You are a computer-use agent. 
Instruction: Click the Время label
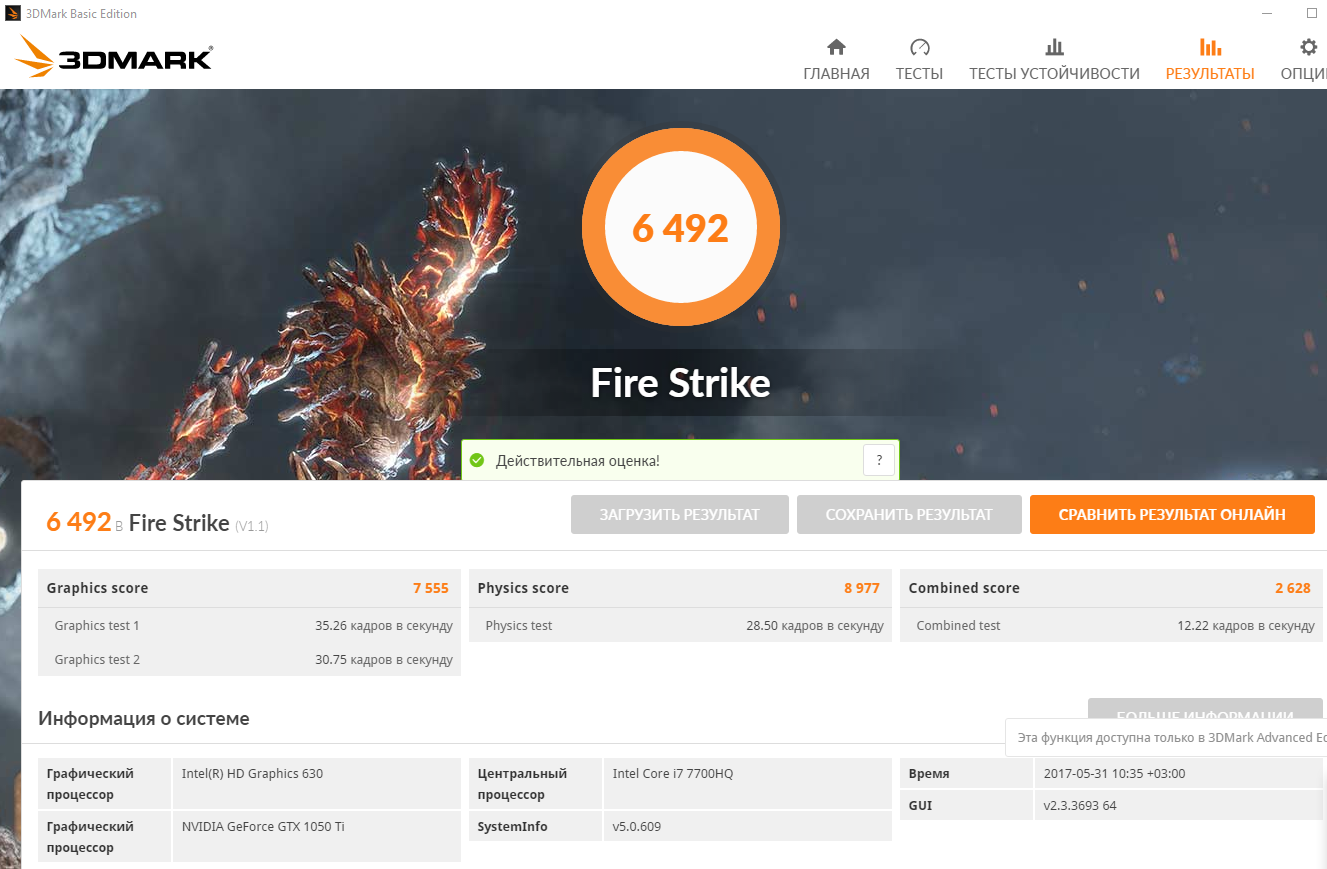tap(929, 773)
